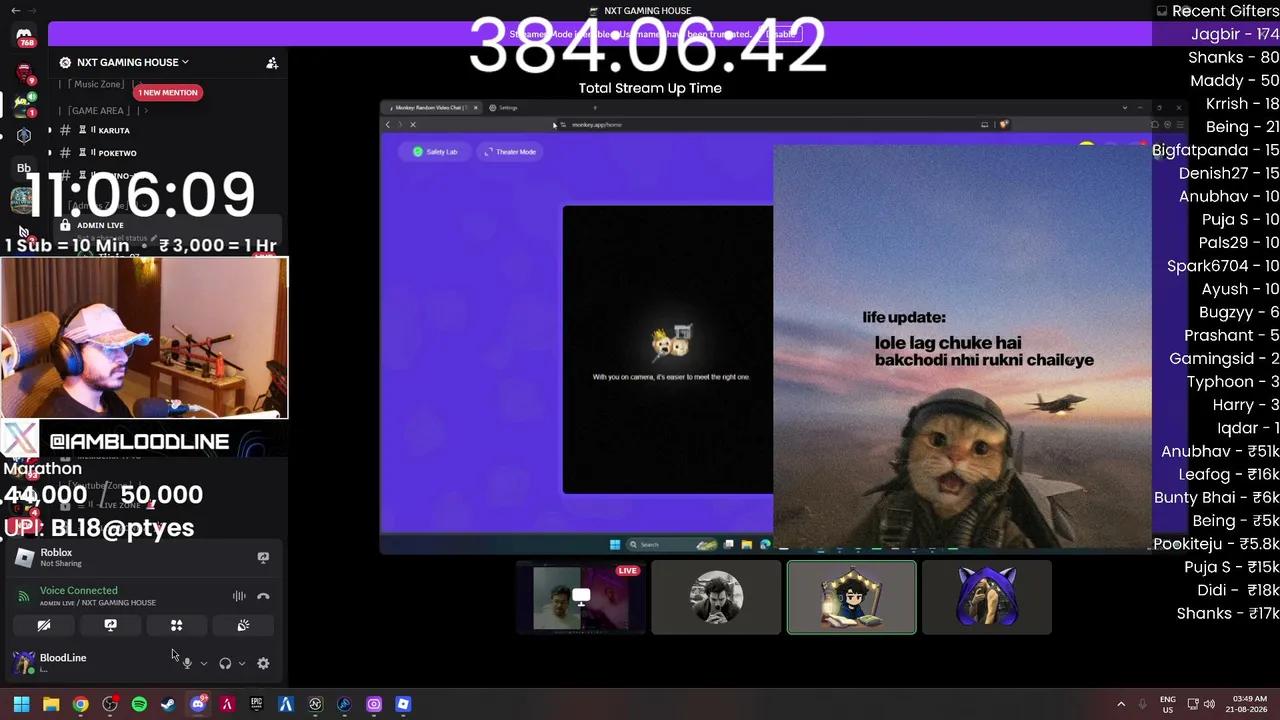Open headphone output options arrow

(x=242, y=663)
